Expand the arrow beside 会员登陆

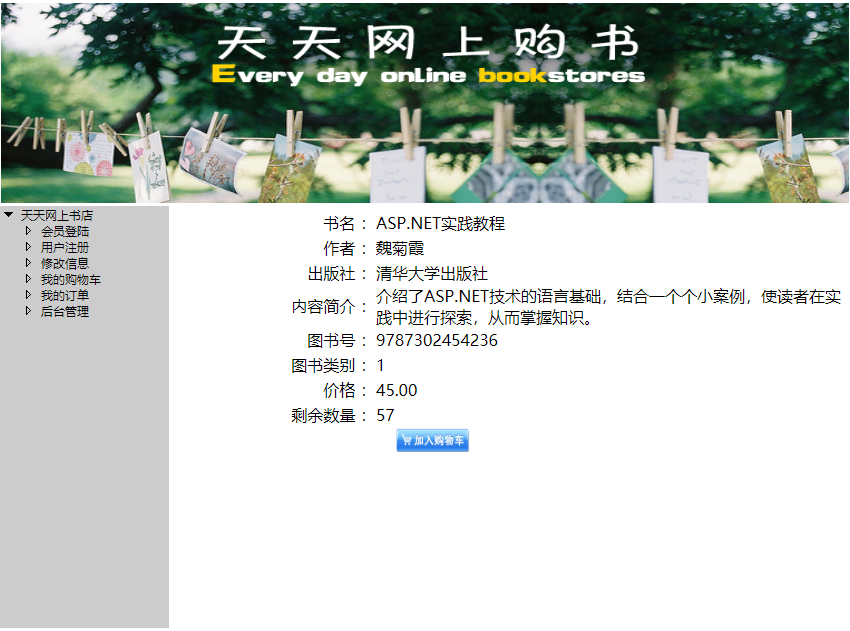click(28, 231)
